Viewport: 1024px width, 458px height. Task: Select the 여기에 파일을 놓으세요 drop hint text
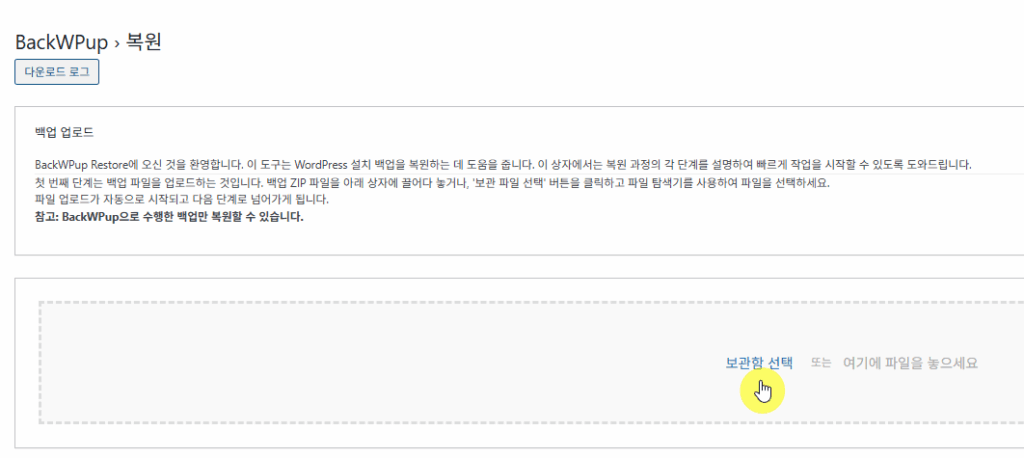click(x=910, y=363)
